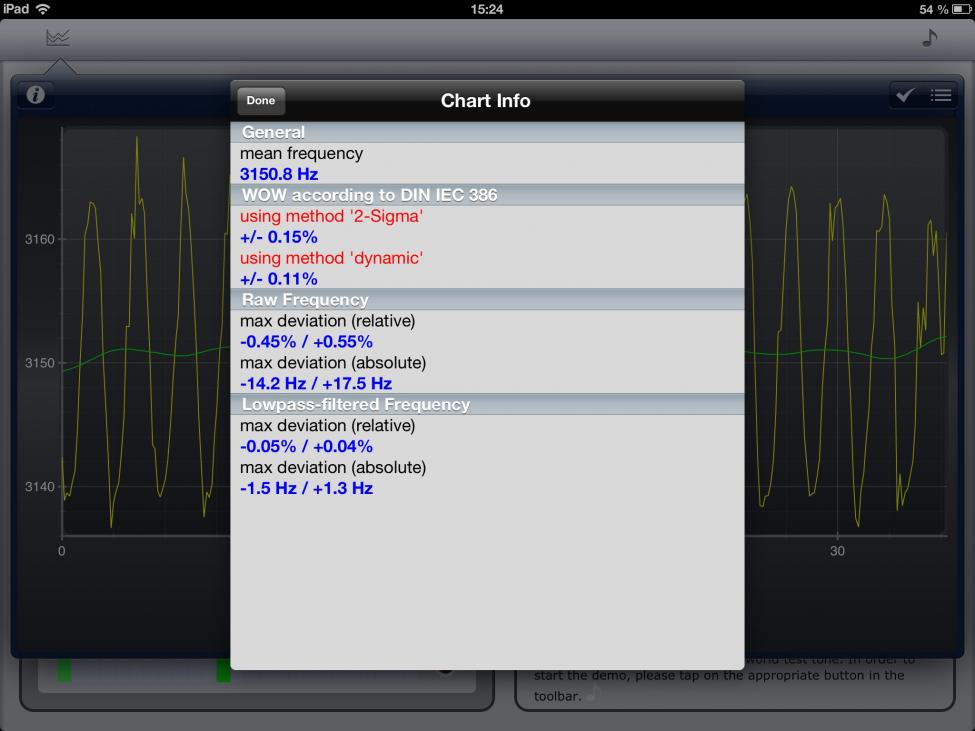
Task: Tap the raw value -14.2 Hz / +17.5 Hz
Action: 316,384
